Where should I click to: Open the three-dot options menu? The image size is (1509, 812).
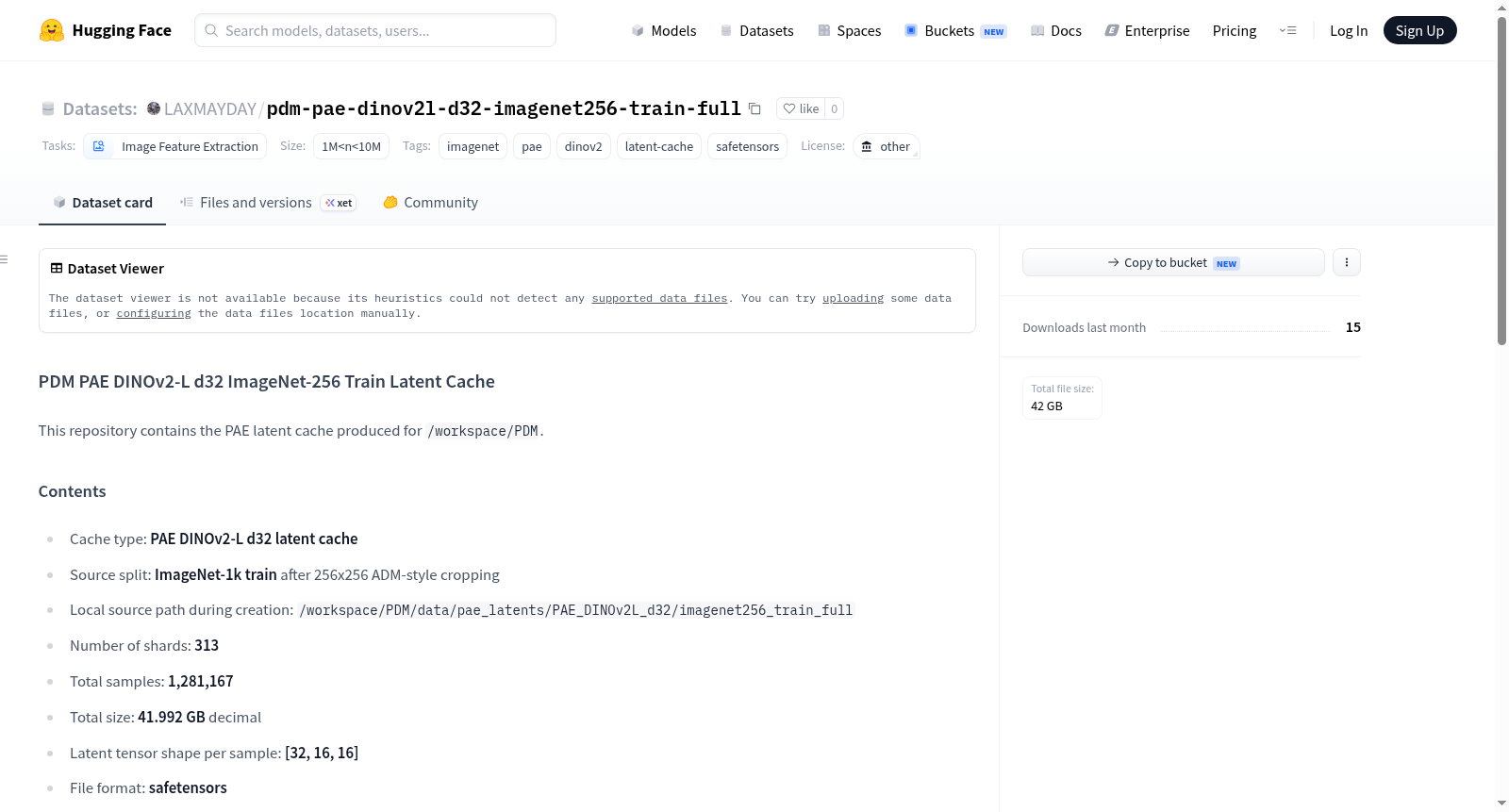(x=1347, y=262)
